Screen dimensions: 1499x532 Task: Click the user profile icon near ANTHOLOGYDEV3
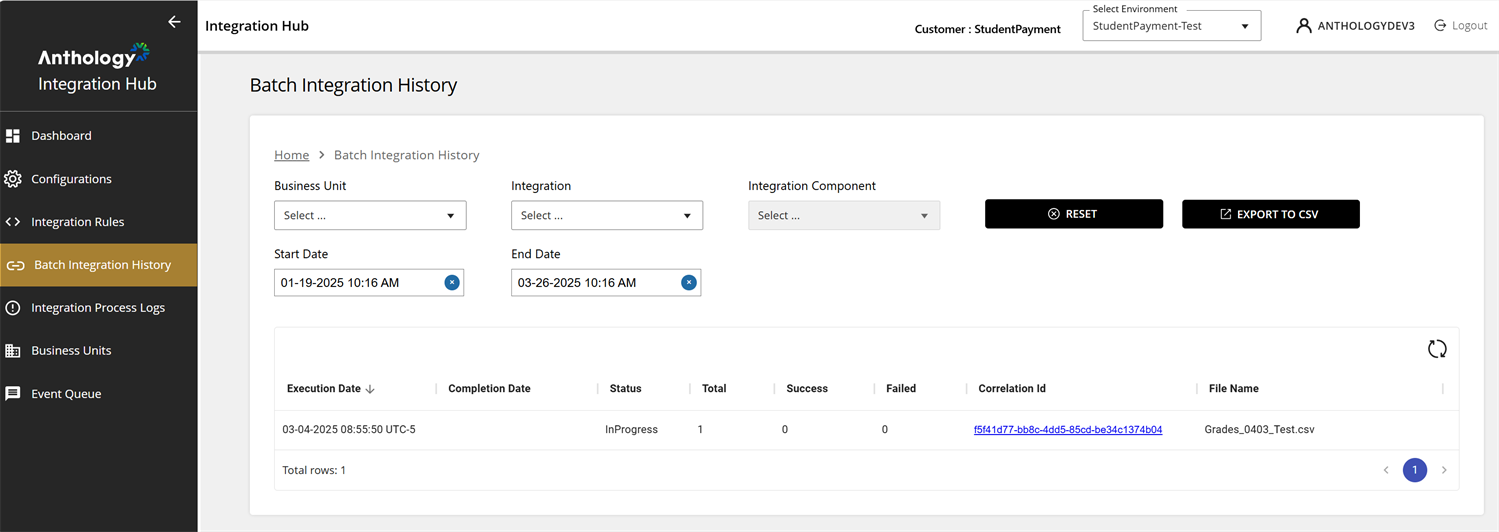click(1303, 26)
